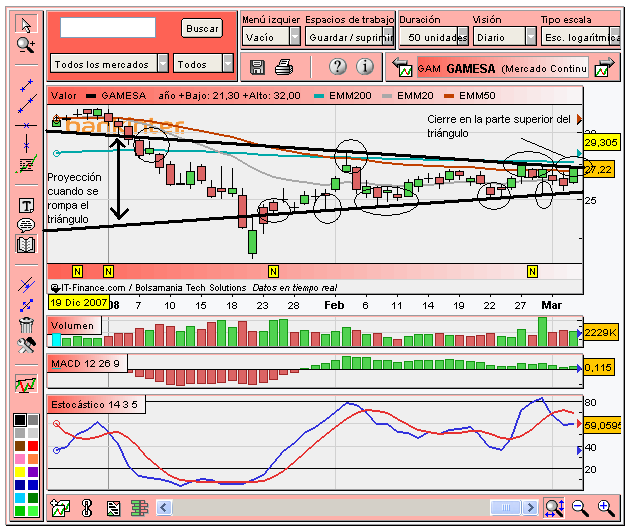Open the hammer and wrench settings tool
Screen dimensions: 628x530
coord(26,345)
